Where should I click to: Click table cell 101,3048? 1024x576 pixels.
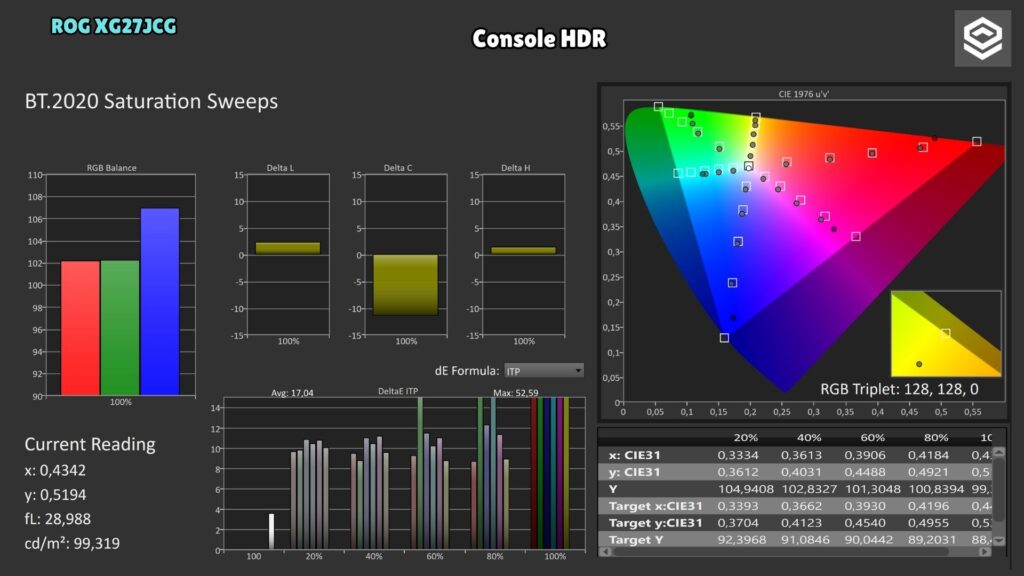coord(872,489)
